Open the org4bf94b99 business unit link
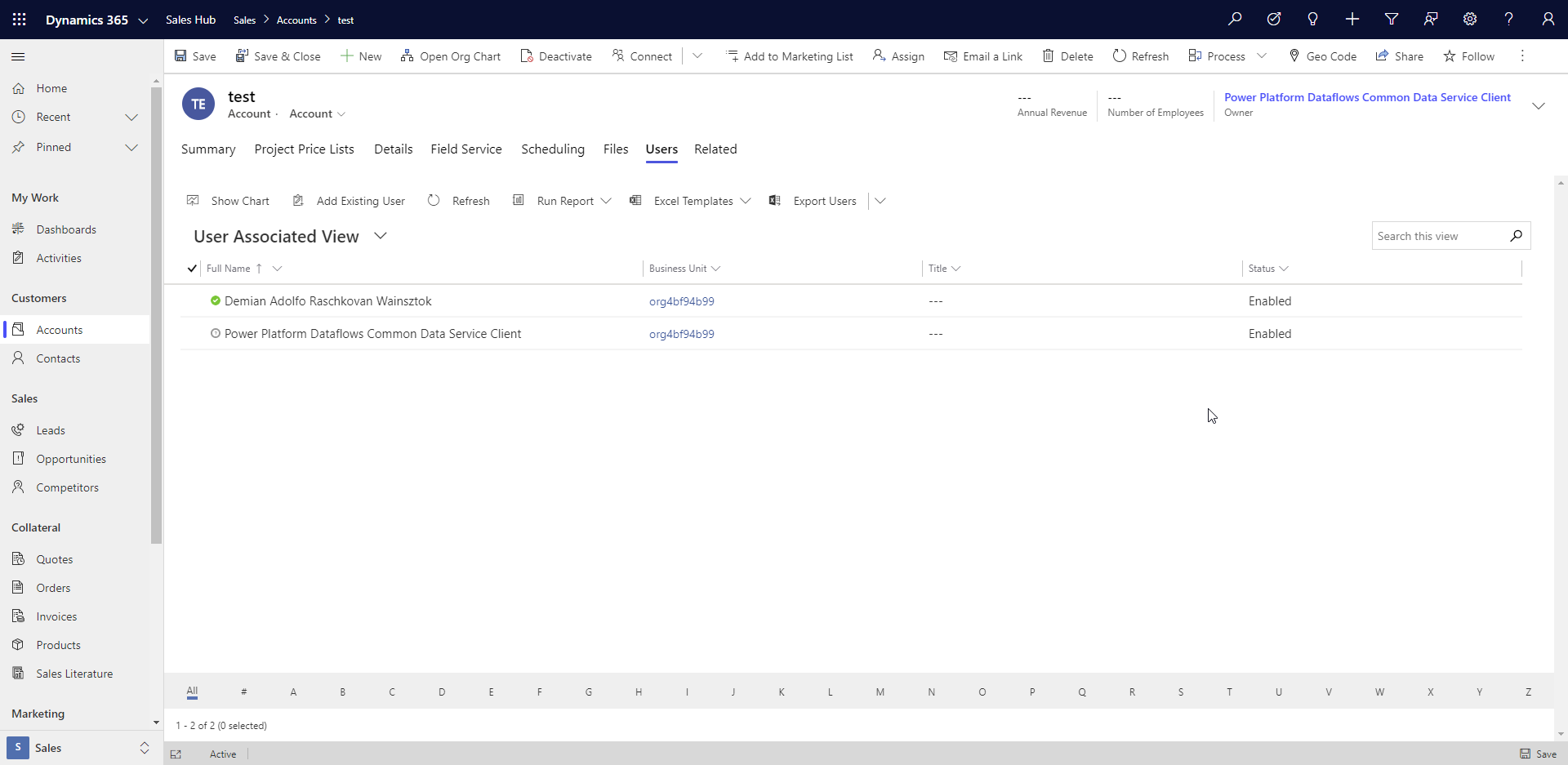This screenshot has width=1568, height=765. 681,300
